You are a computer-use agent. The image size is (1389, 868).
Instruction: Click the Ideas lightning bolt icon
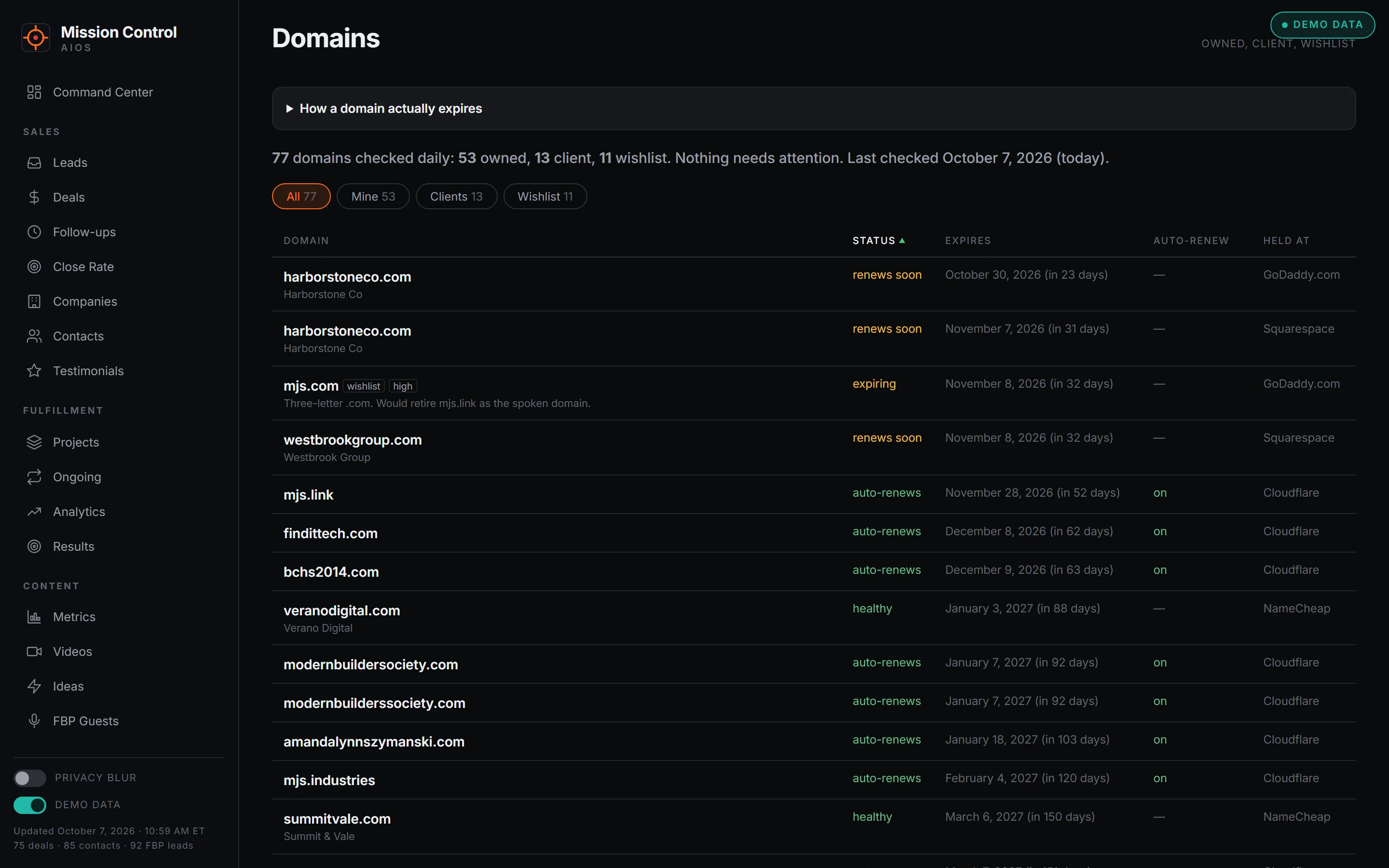(34, 687)
